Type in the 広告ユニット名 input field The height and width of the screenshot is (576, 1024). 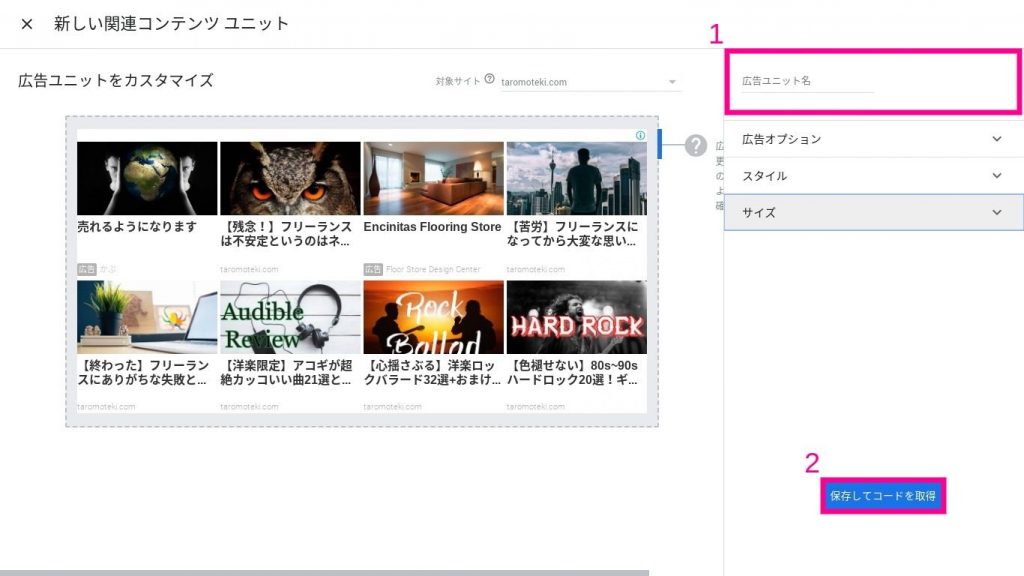point(807,81)
